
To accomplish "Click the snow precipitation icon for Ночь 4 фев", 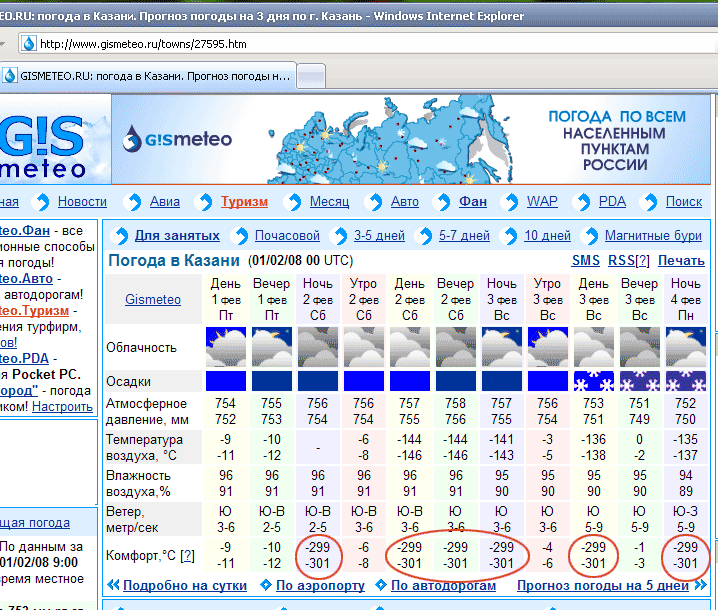I will click(x=685, y=381).
